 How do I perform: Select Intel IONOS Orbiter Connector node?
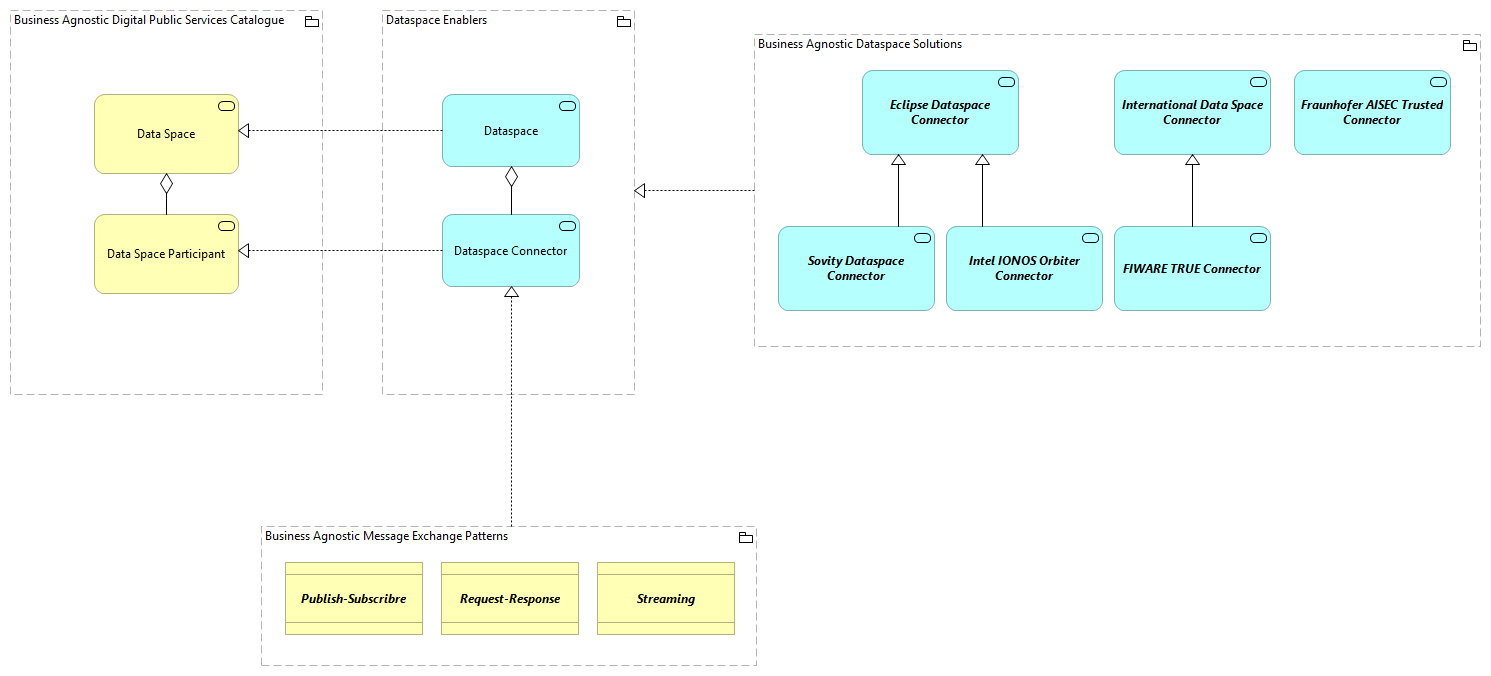click(1024, 268)
